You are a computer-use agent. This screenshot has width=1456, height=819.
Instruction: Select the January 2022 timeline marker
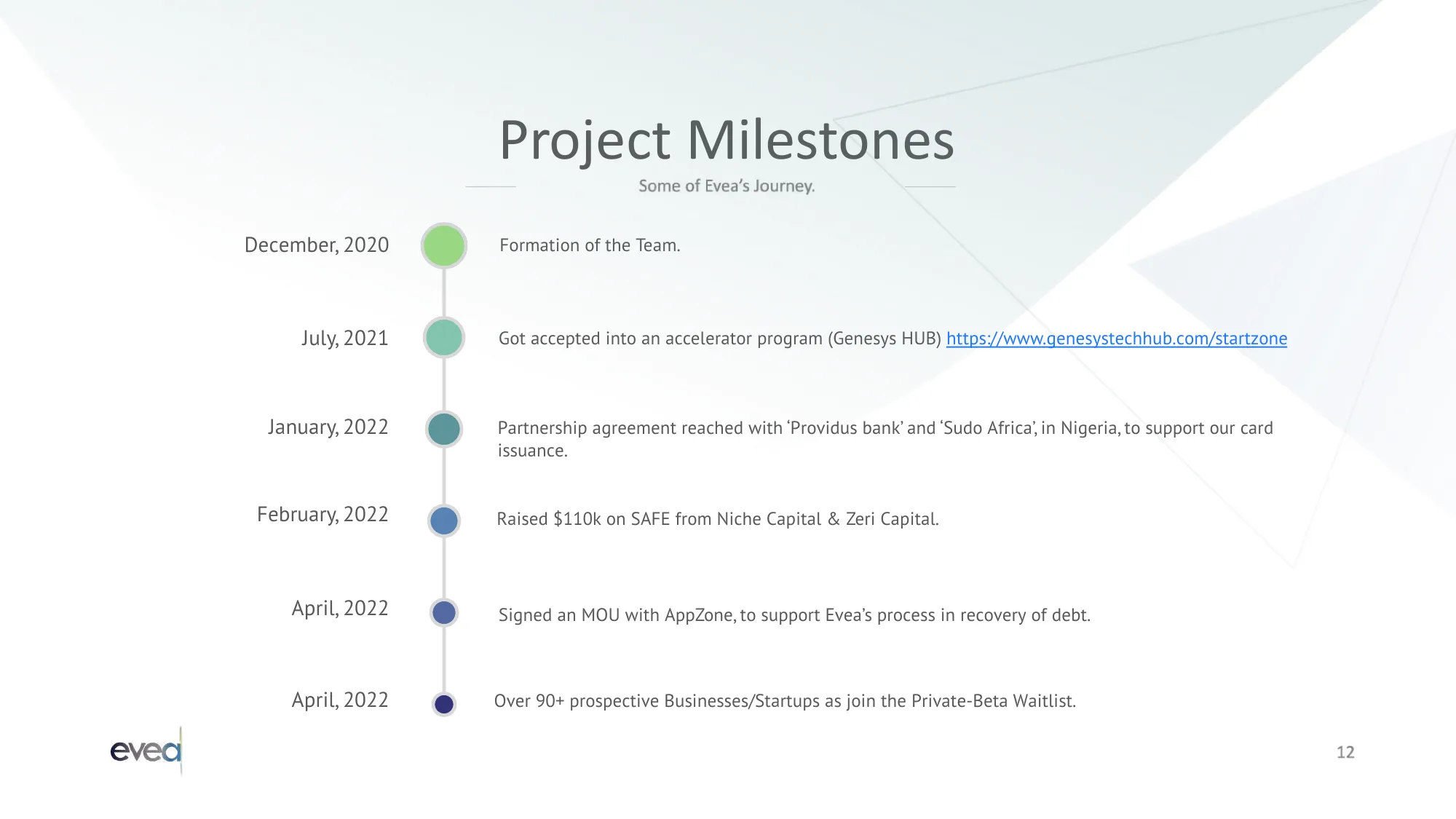(444, 429)
